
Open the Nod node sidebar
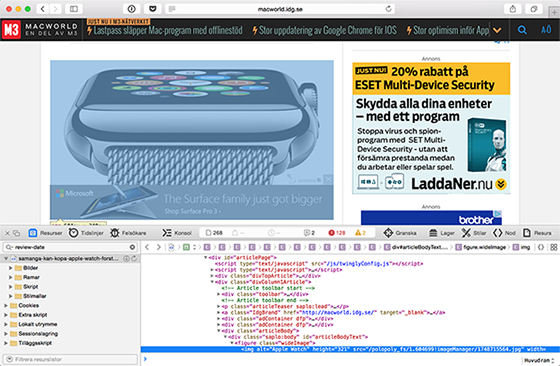(504, 233)
